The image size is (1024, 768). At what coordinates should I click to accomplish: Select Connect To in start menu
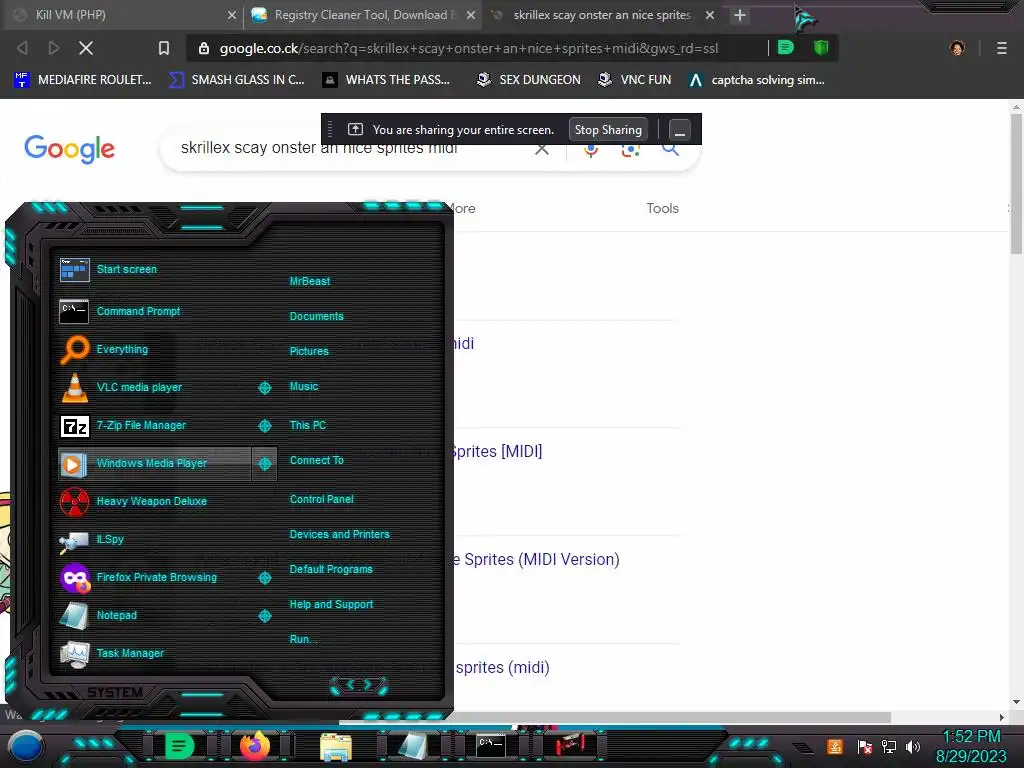tap(317, 460)
